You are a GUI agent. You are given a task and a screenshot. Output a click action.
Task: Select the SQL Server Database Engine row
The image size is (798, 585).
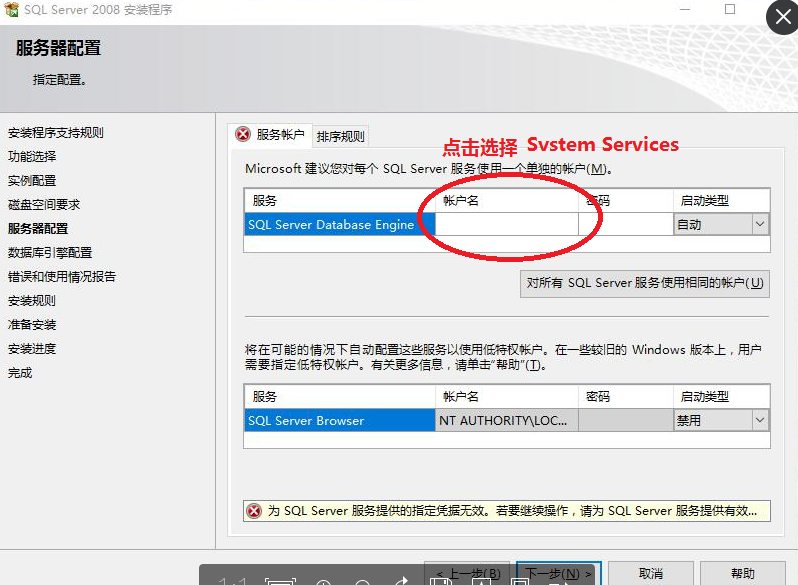[339, 225]
